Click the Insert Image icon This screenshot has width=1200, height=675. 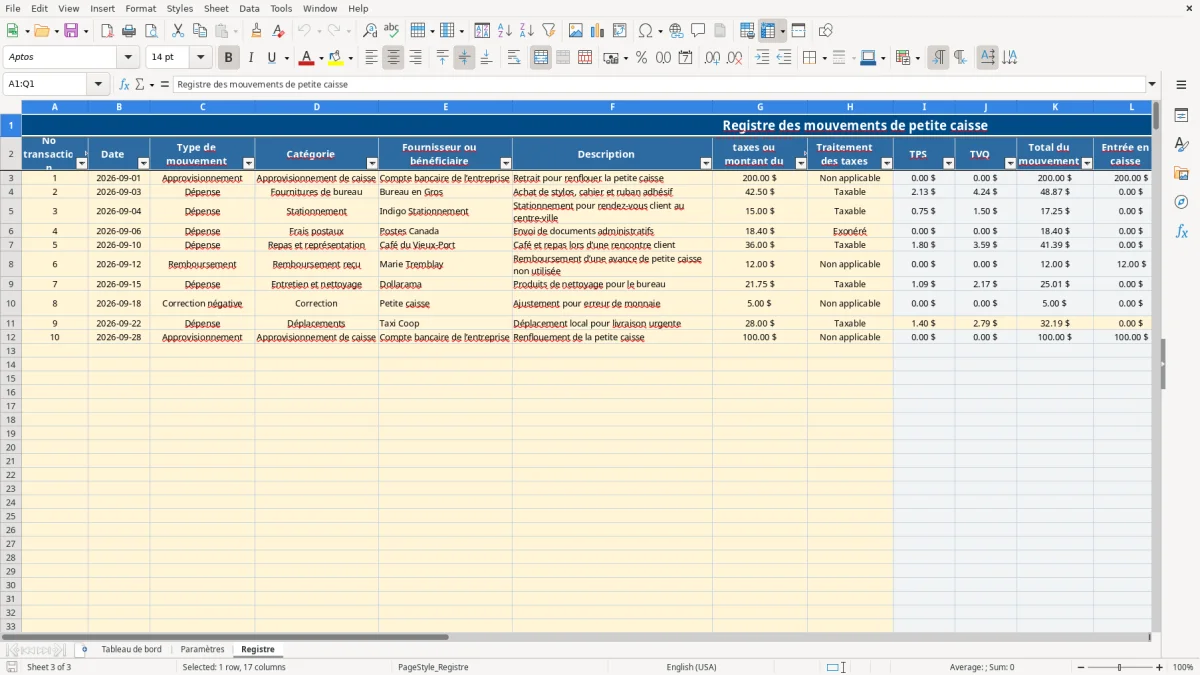coord(576,31)
